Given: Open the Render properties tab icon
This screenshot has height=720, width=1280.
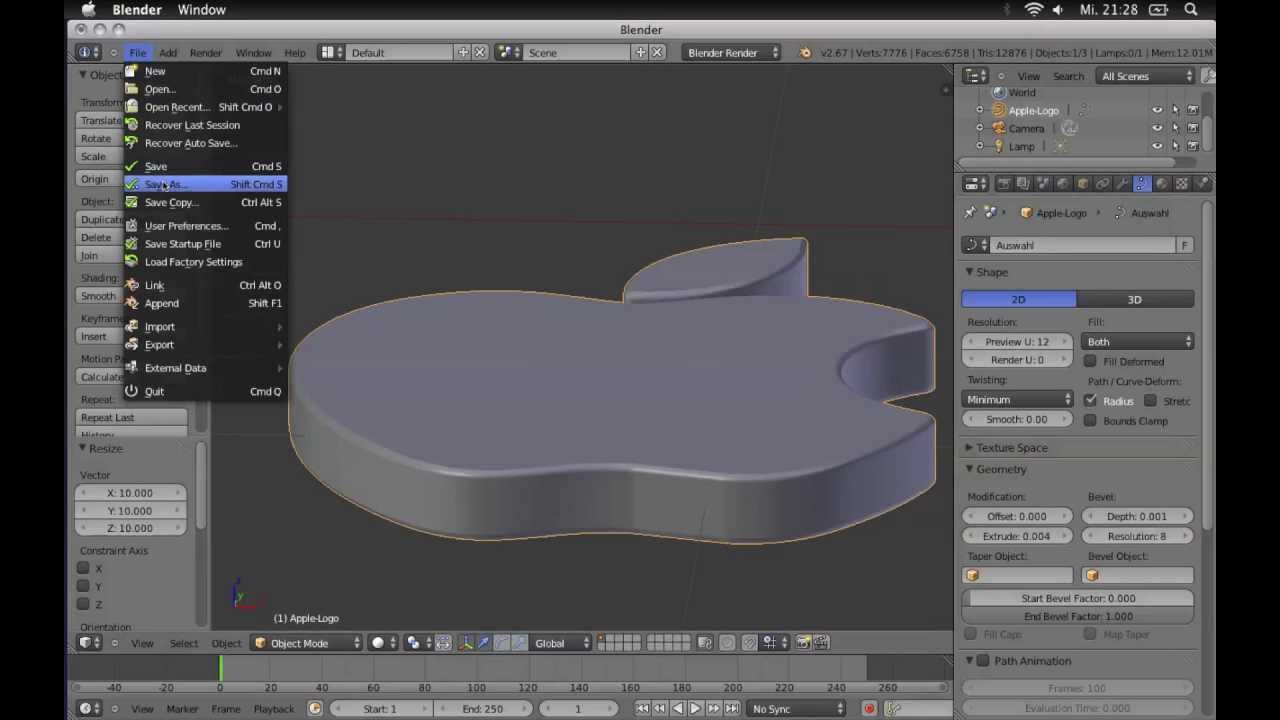Looking at the screenshot, I should [1003, 184].
